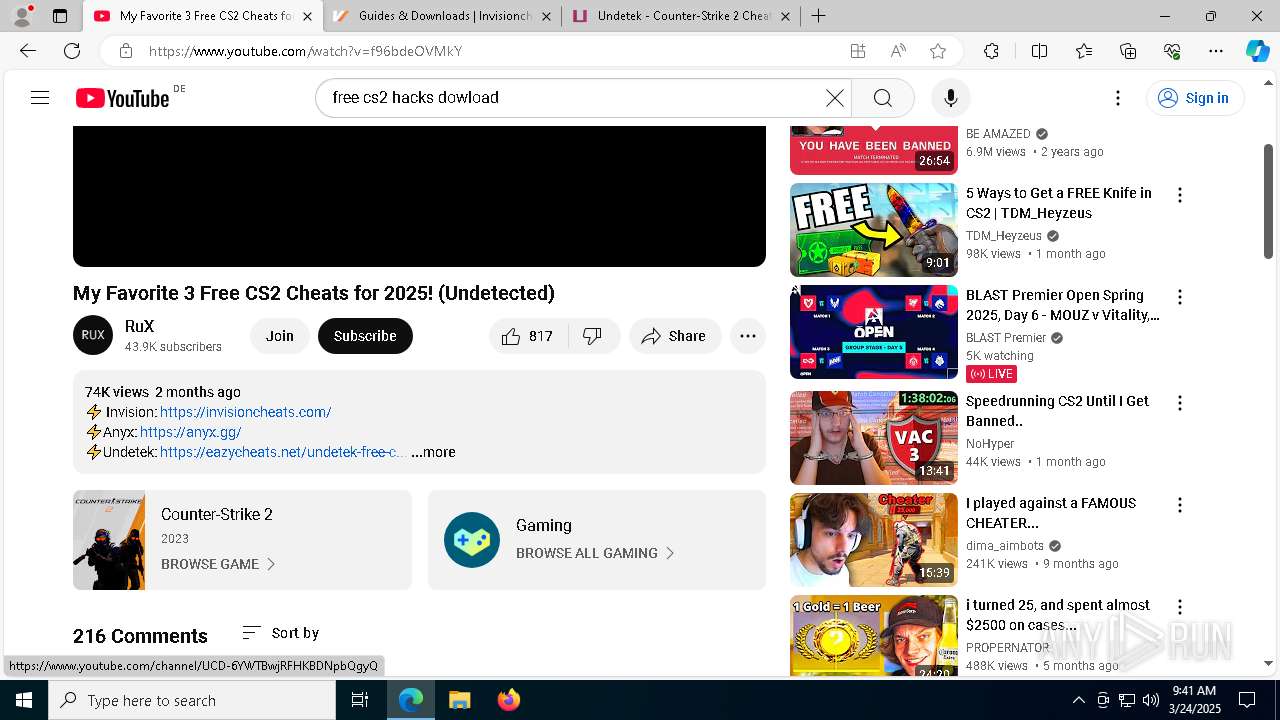
Task: Toggle Edge split screen
Action: pyautogui.click(x=1039, y=51)
